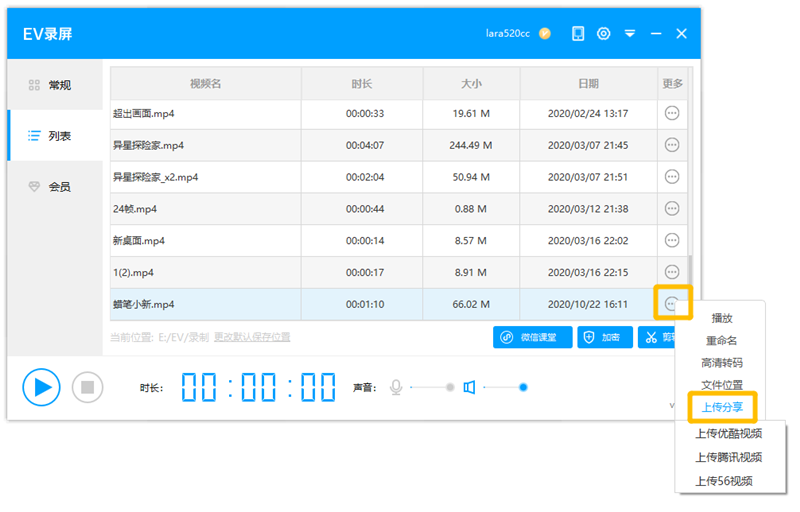Select 上传优酷视频 in the submenu
Screen dimensions: 800x512
[x=729, y=433]
